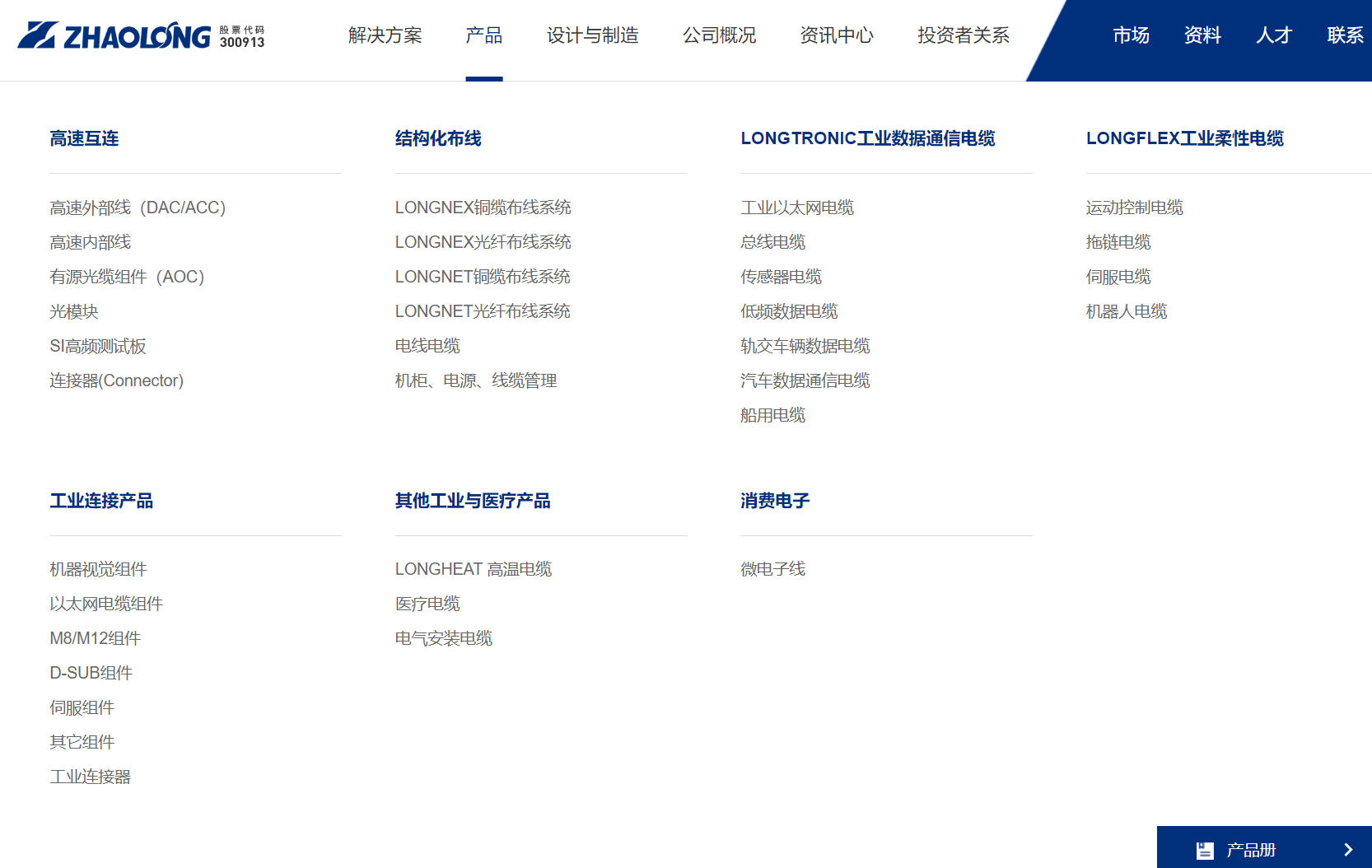Click the 微电子线 link
1372x868 pixels.
(x=772, y=569)
